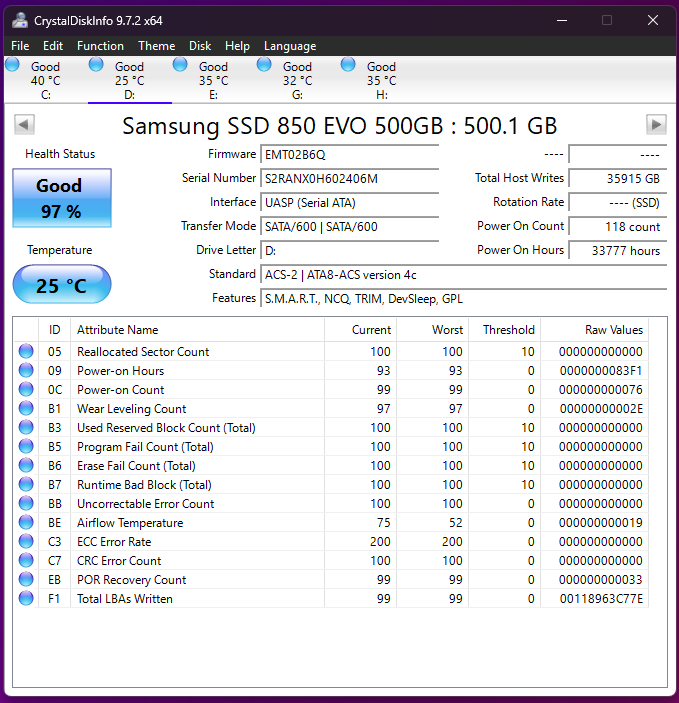
Task: Click the Good 97 % health status button
Action: pos(62,198)
